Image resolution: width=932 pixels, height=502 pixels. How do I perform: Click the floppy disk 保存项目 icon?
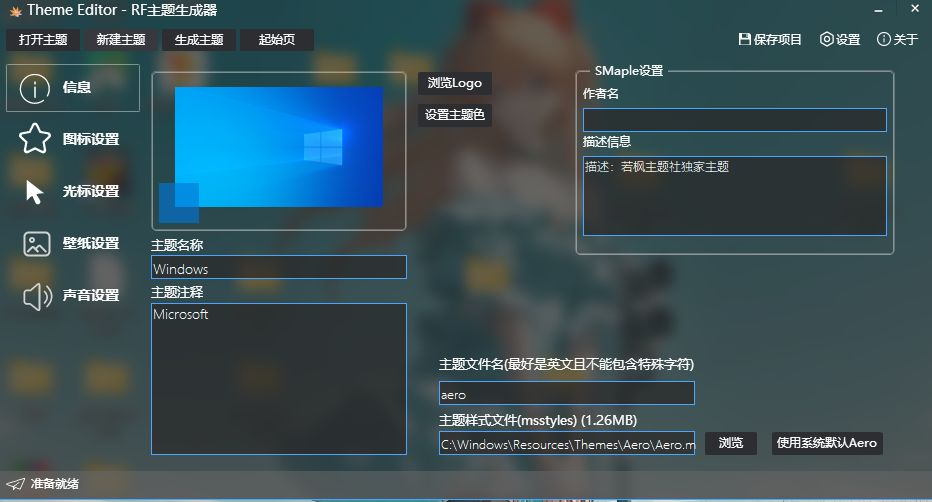(744, 39)
